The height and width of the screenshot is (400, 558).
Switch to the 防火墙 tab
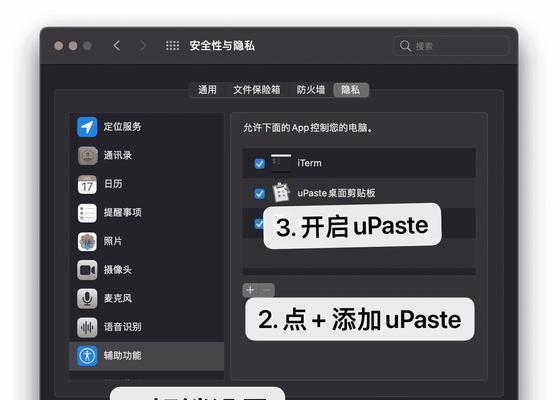point(310,90)
